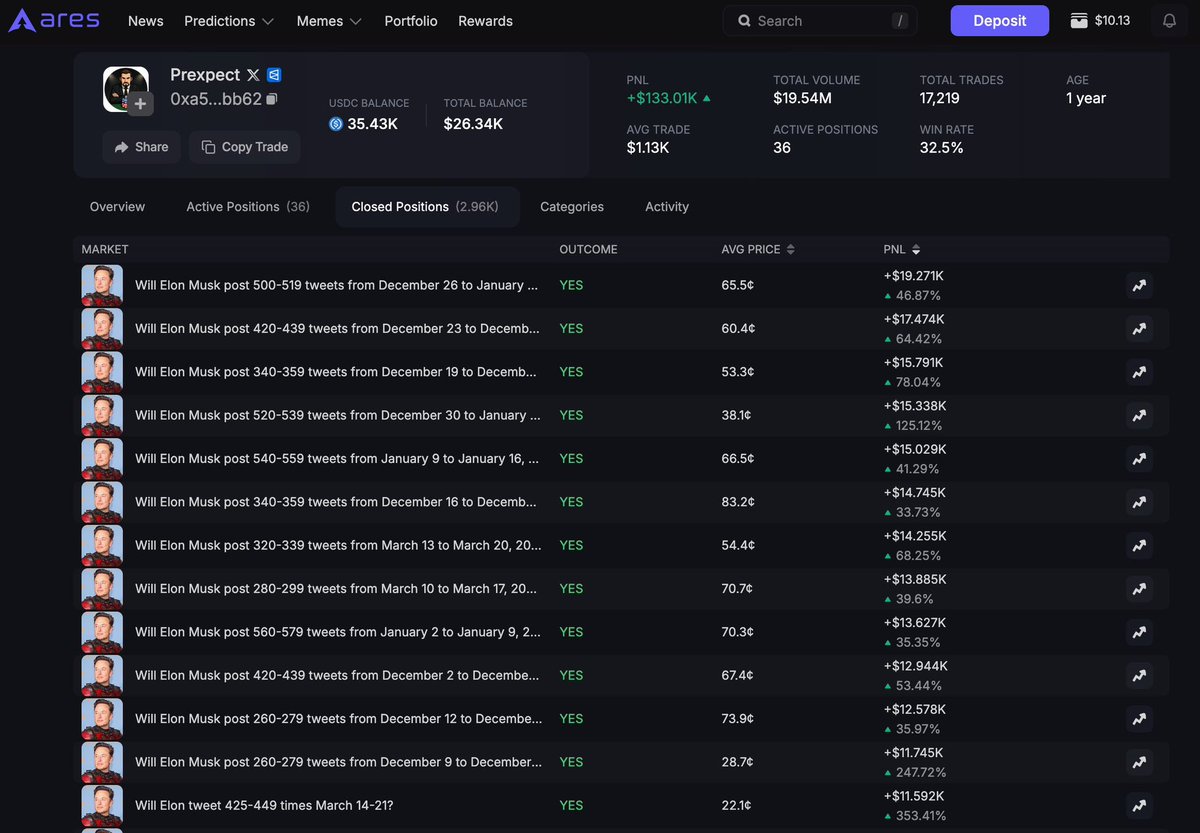Open chart for 280-299 tweets row

click(x=1139, y=589)
